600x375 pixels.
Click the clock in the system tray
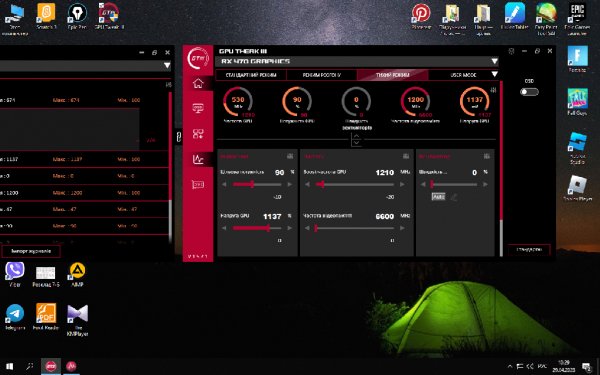coord(563,366)
